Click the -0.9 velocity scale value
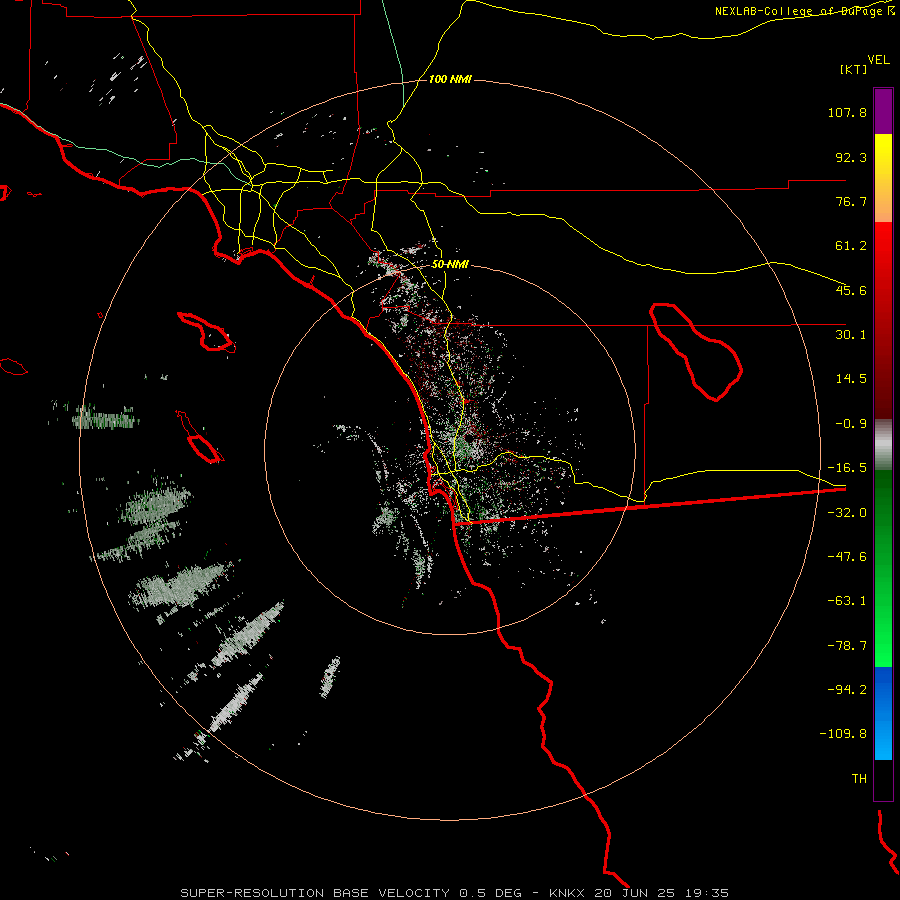This screenshot has height=900, width=900. coord(851,424)
